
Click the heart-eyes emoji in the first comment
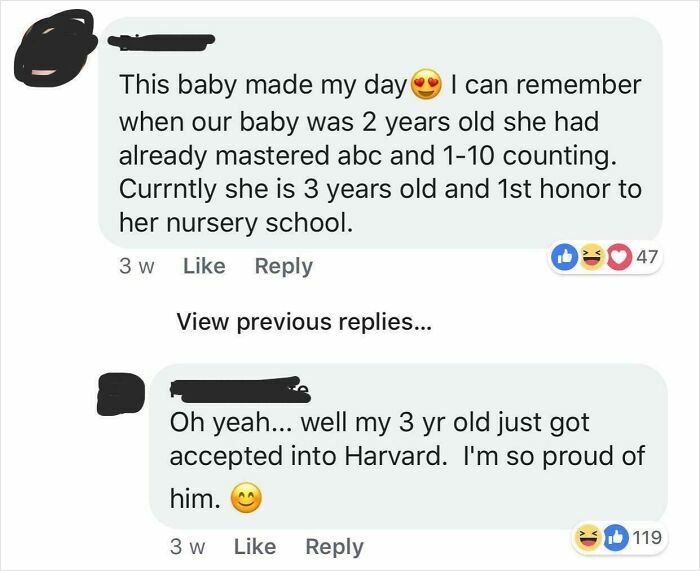425,85
